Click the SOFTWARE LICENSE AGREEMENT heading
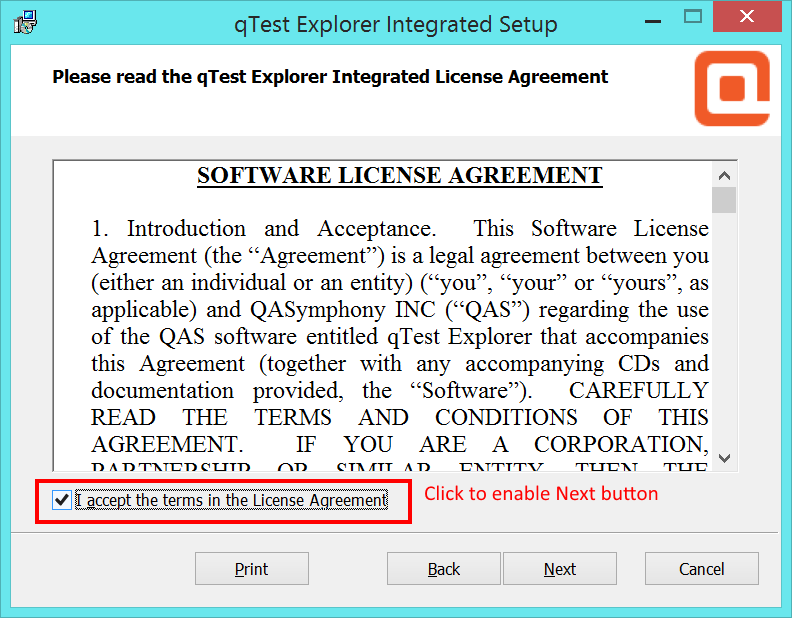This screenshot has height=618, width=792. [399, 176]
